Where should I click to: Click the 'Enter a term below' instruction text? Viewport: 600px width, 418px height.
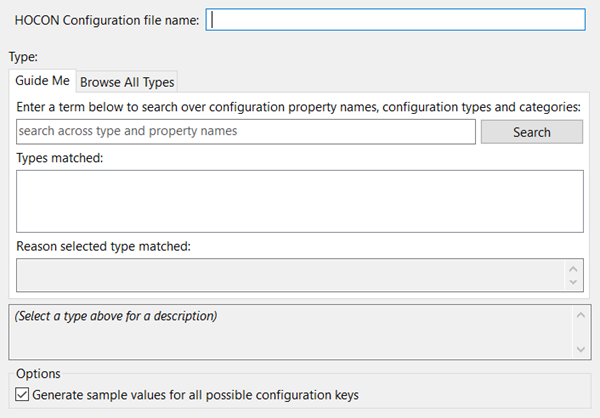click(298, 106)
